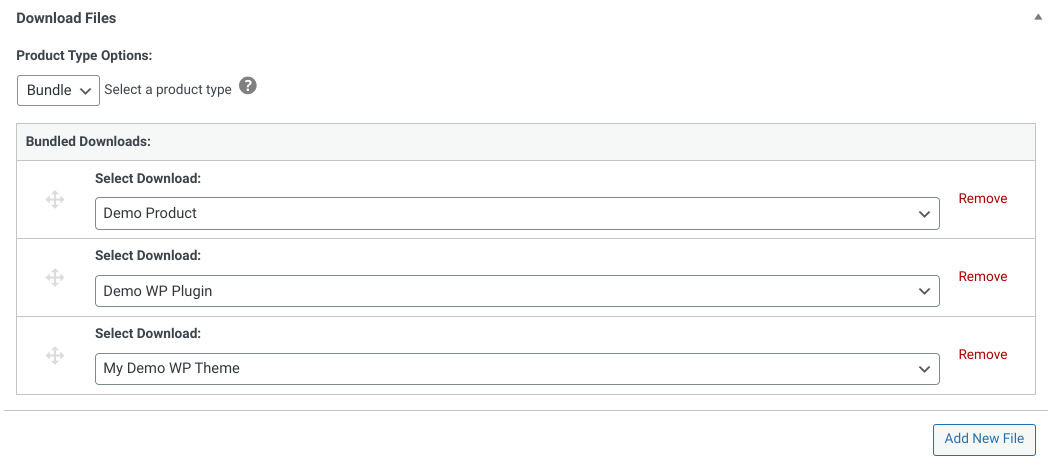Viewport: 1057px width, 470px height.
Task: Click the move handle beside My Demo WP Theme
Action: coord(55,355)
